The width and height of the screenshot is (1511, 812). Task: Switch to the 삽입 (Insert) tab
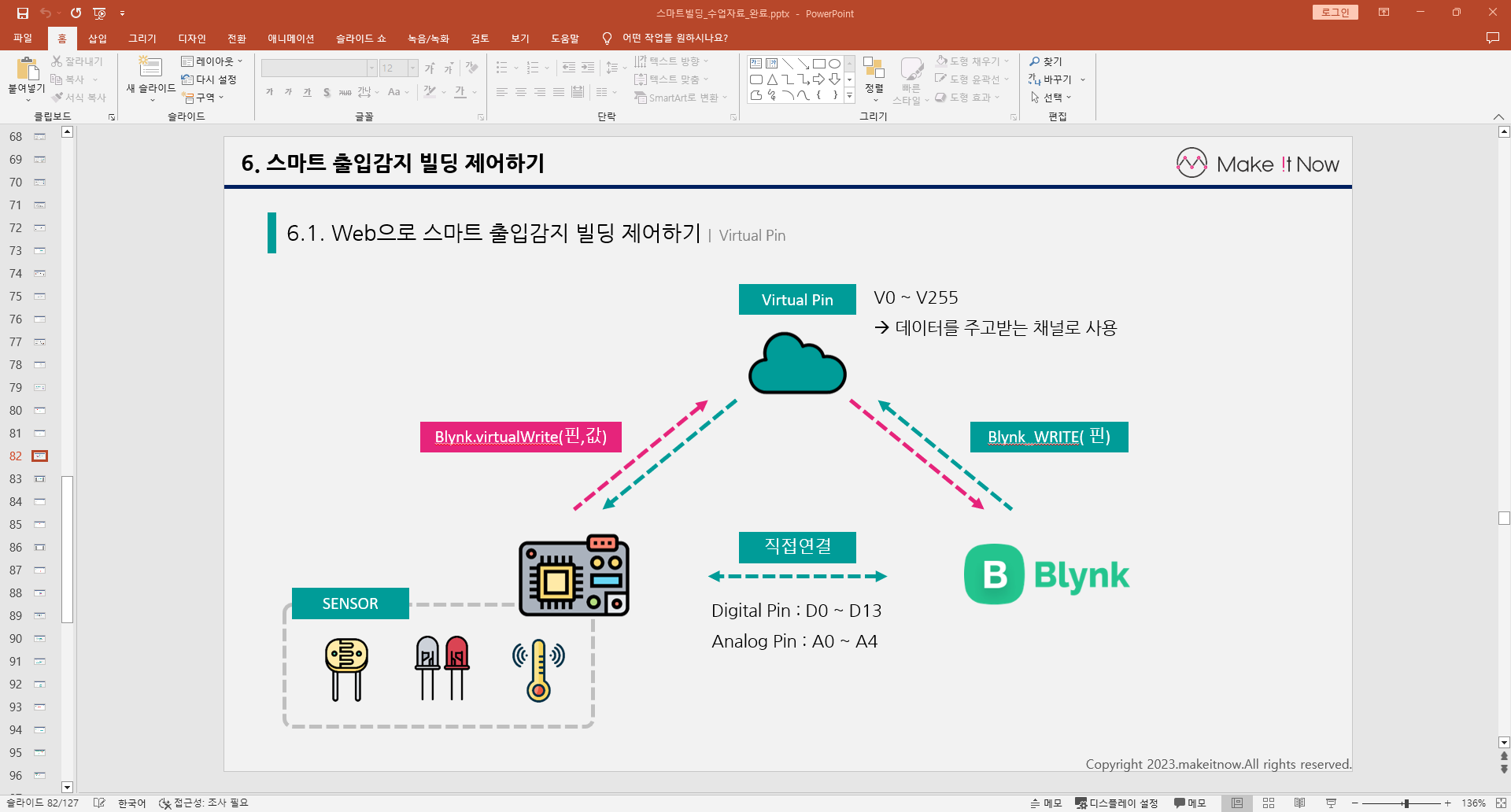(x=98, y=38)
